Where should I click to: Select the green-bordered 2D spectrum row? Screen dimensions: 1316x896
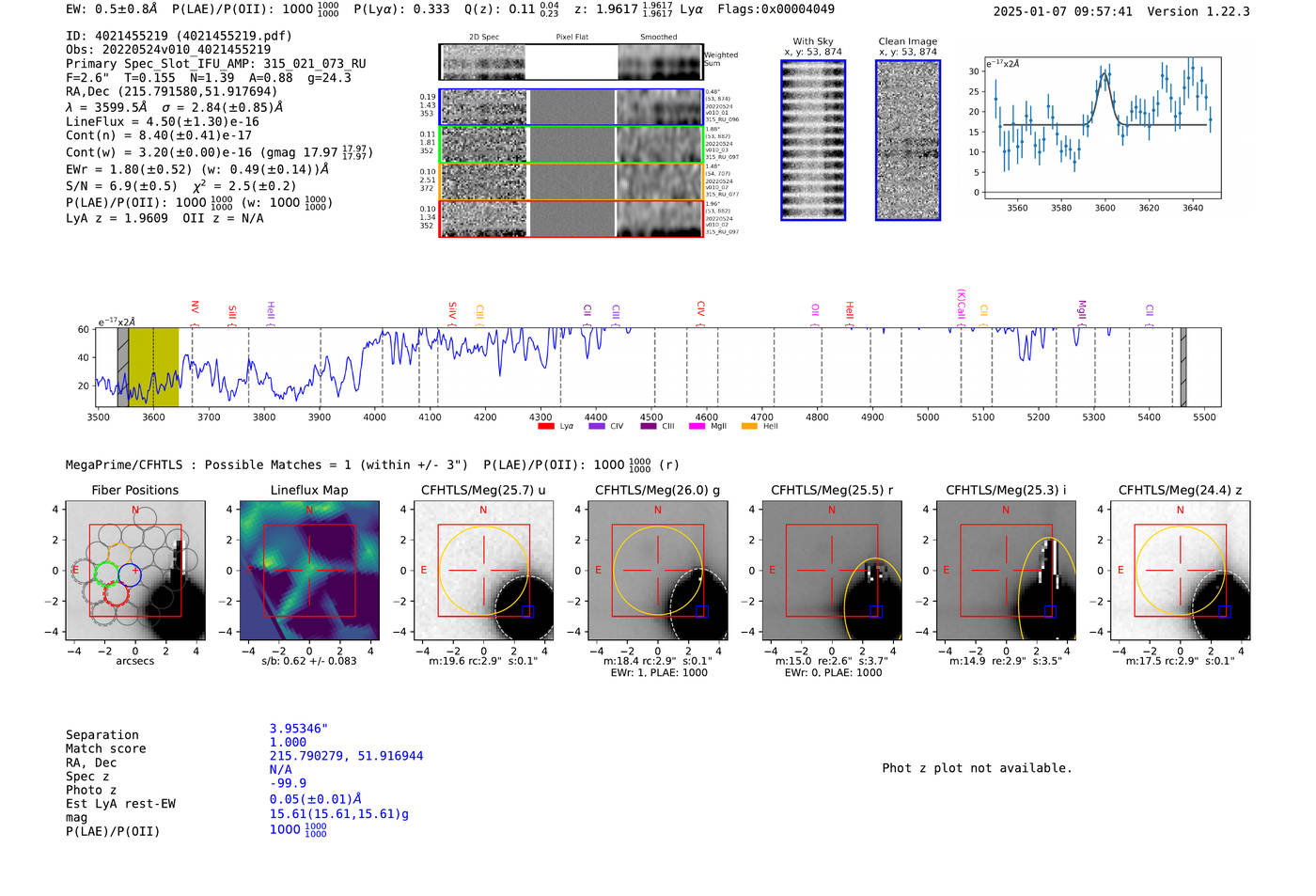[572, 145]
